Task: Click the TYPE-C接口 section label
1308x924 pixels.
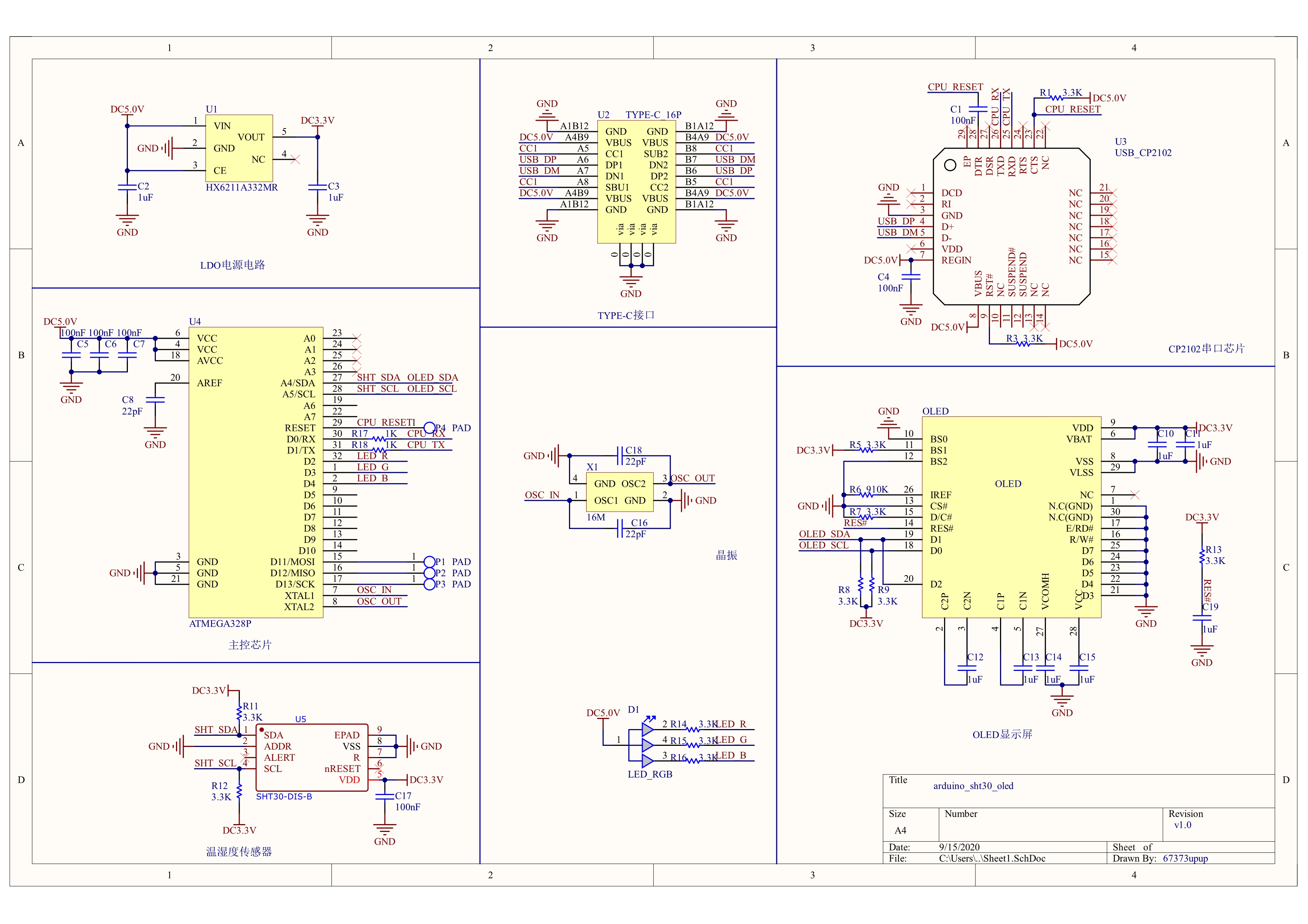Action: point(626,315)
